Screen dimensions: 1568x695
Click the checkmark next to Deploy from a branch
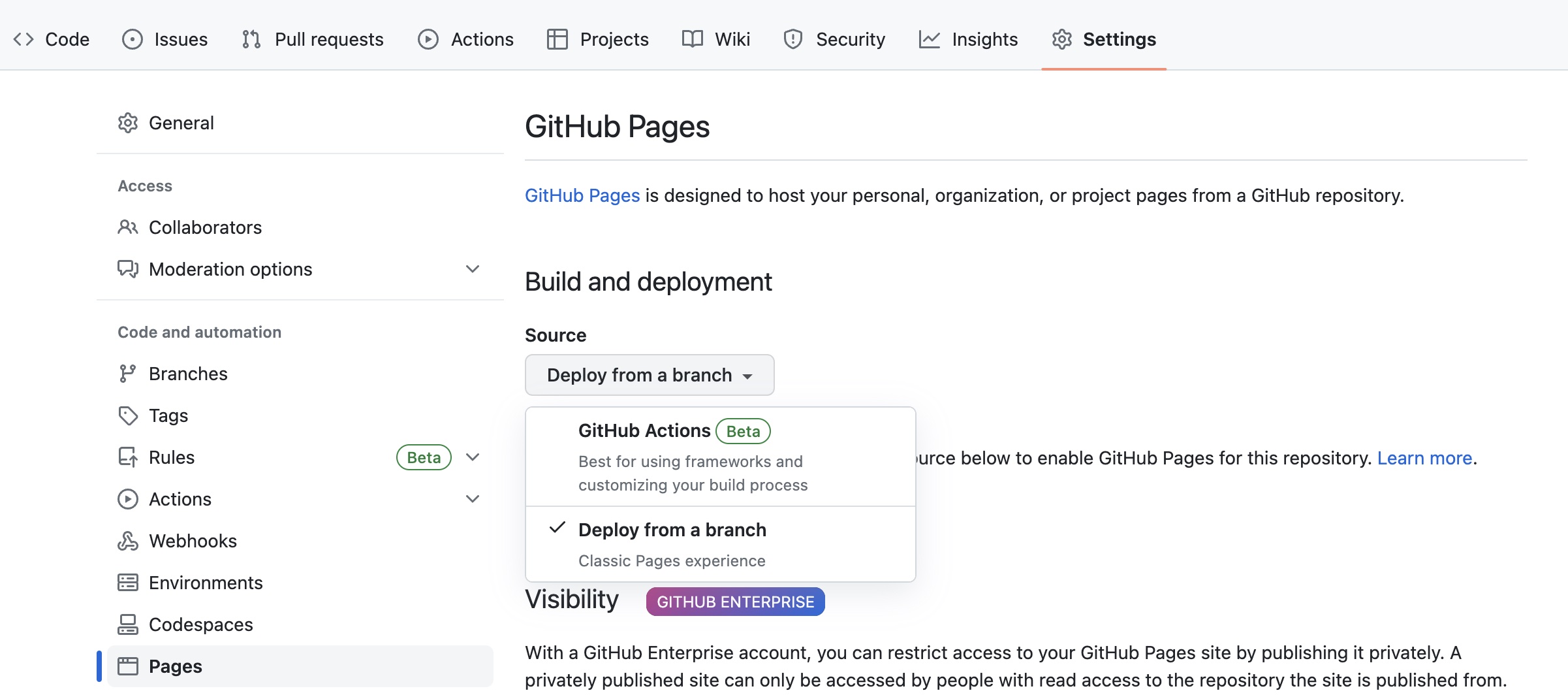(x=556, y=528)
